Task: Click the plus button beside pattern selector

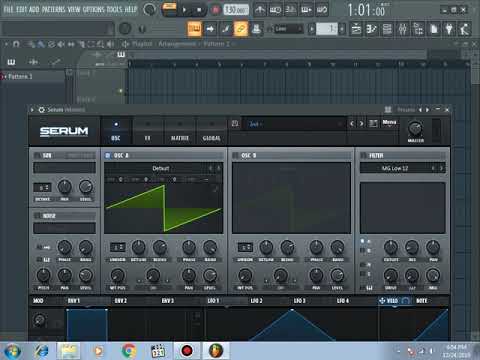Action: pos(342,29)
